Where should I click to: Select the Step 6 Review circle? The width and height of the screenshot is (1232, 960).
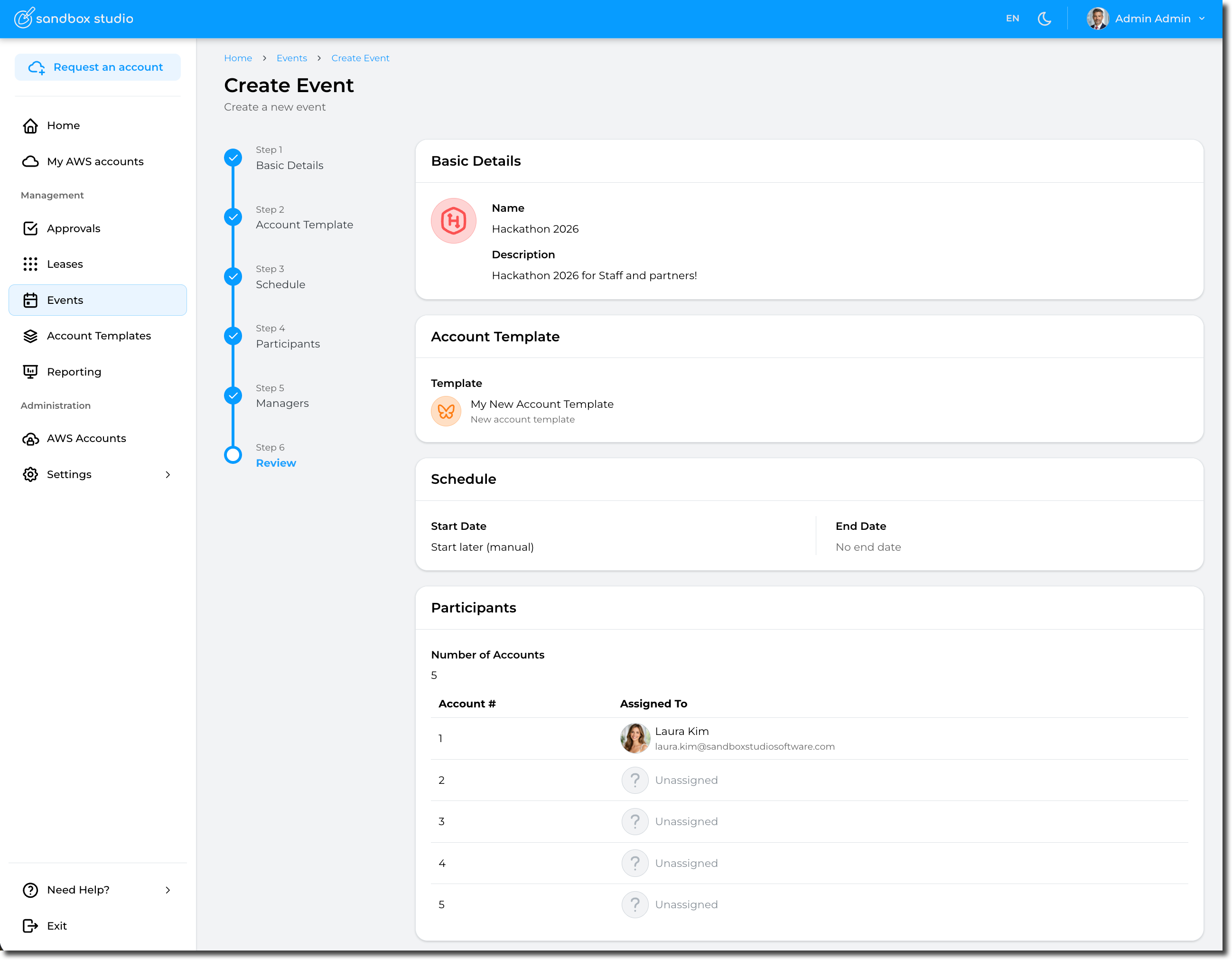(x=233, y=455)
